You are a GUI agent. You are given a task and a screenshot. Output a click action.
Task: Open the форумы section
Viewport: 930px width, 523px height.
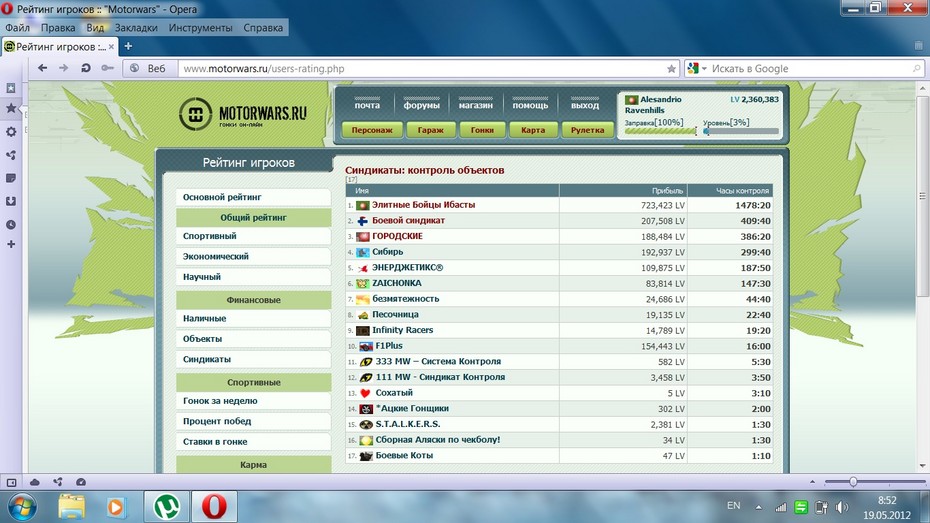[x=422, y=105]
